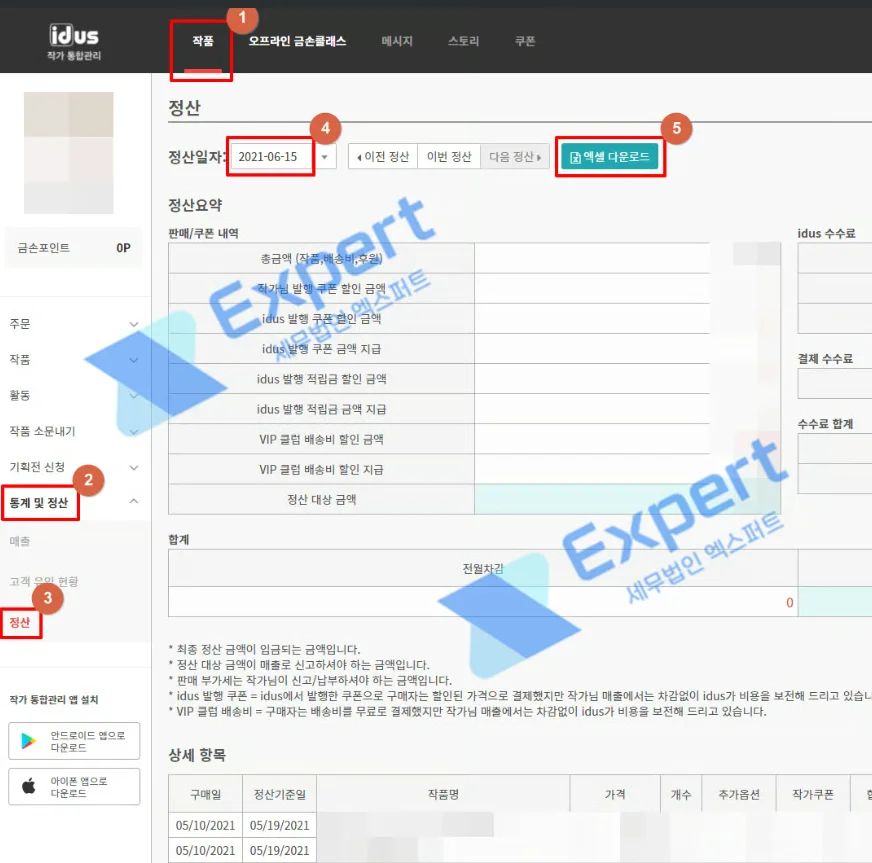Switch to the 메시지 tab
Viewport: 872px width, 863px height.
click(397, 41)
